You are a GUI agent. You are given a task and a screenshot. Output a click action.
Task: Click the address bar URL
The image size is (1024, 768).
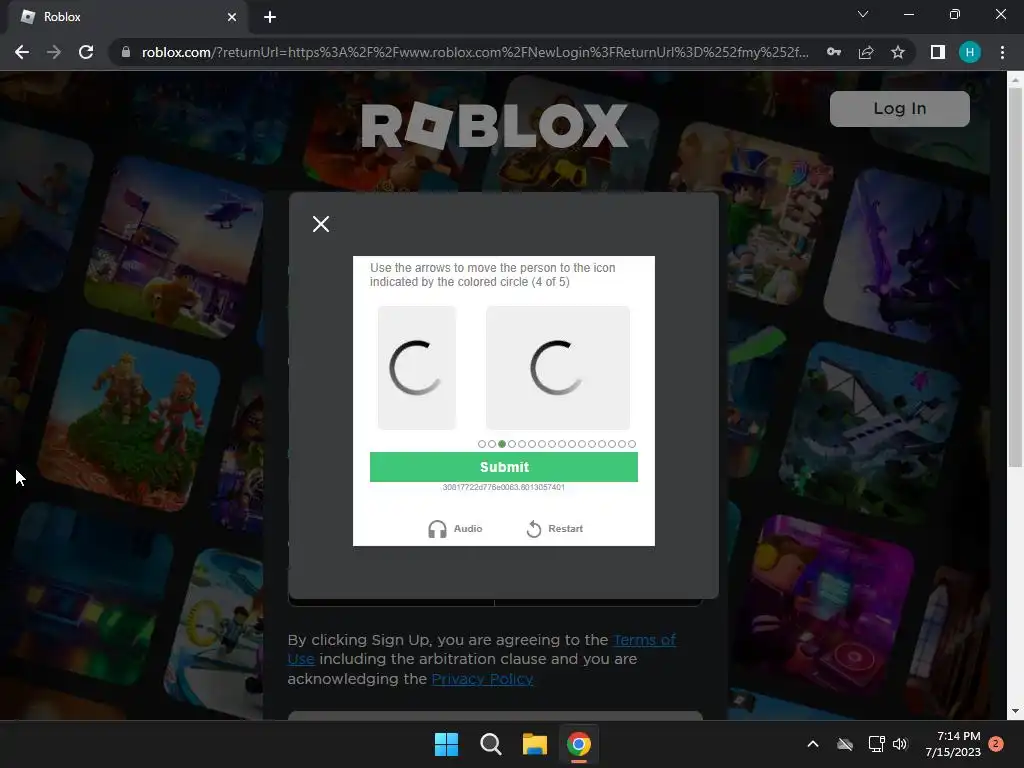(x=475, y=52)
